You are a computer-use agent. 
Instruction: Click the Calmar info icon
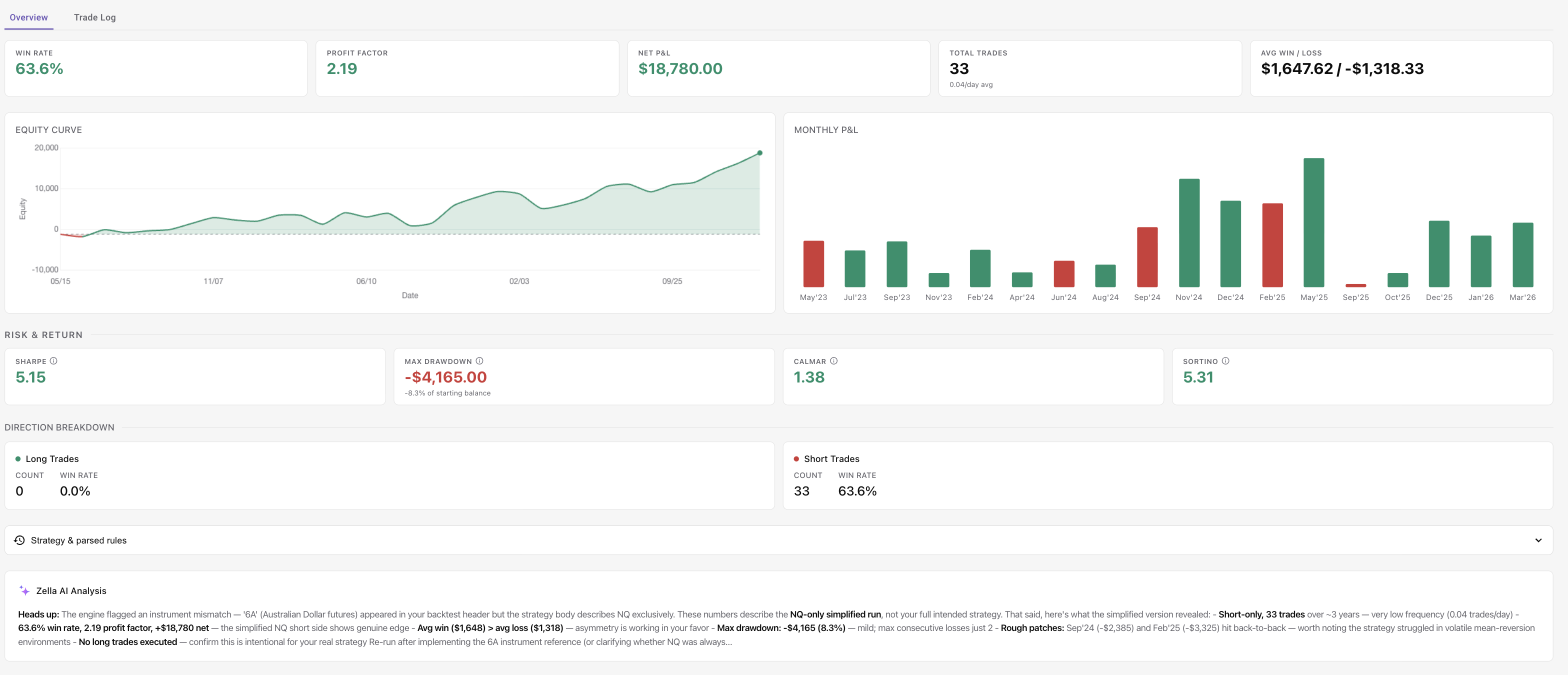[834, 361]
